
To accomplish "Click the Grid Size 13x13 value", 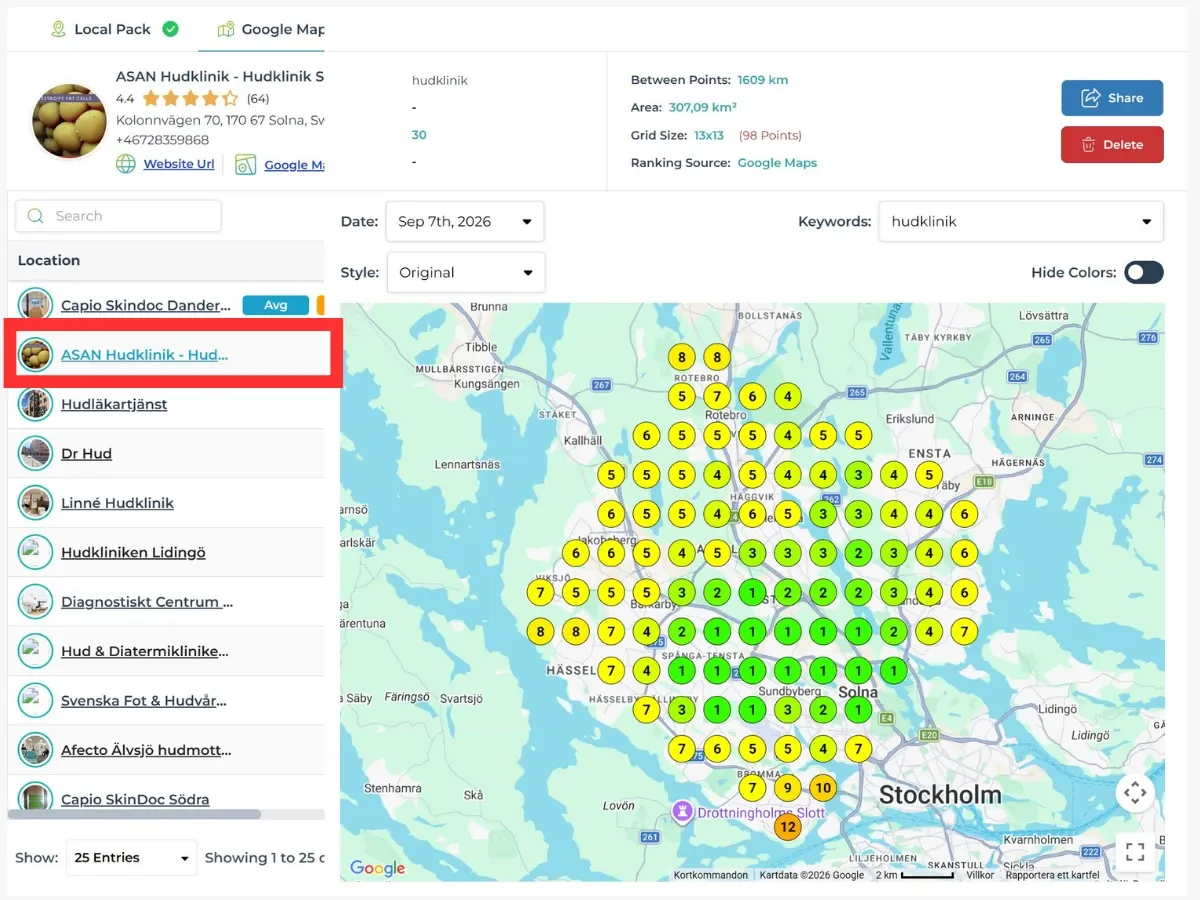I will click(709, 135).
